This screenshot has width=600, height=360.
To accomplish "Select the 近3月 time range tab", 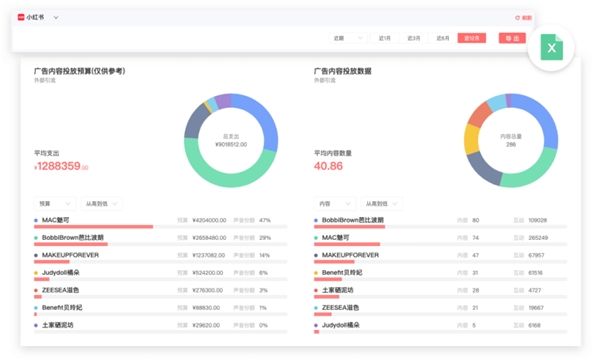I will [414, 38].
